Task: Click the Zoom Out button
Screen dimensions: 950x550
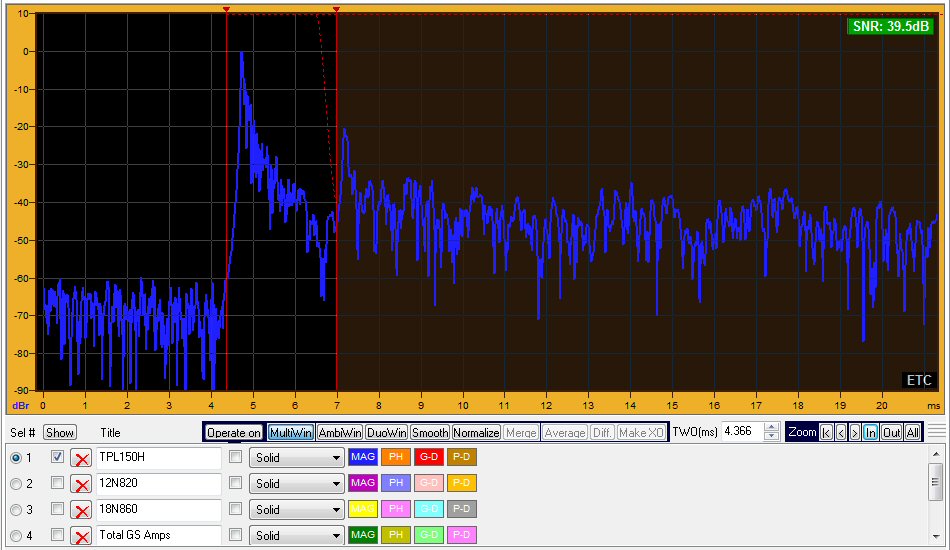Action: [891, 432]
